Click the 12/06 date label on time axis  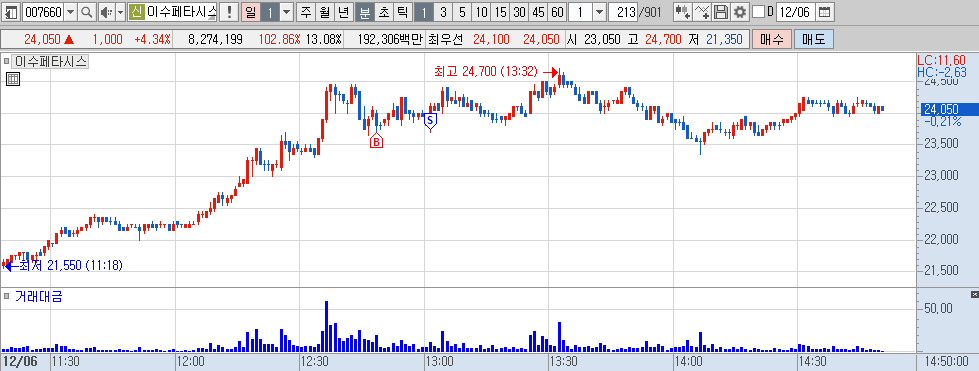click(20, 361)
